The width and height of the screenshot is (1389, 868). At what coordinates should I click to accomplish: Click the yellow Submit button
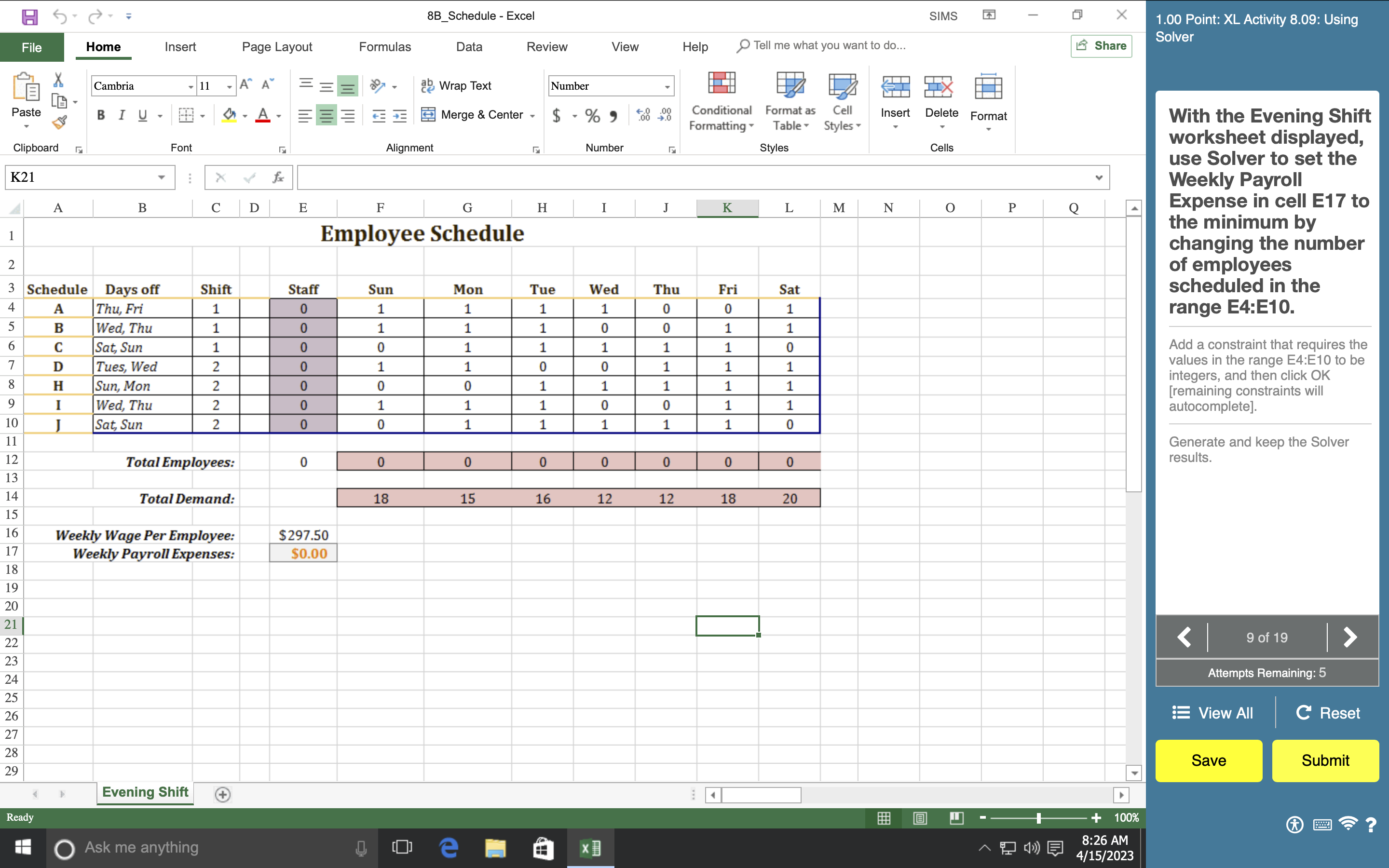pyautogui.click(x=1325, y=760)
